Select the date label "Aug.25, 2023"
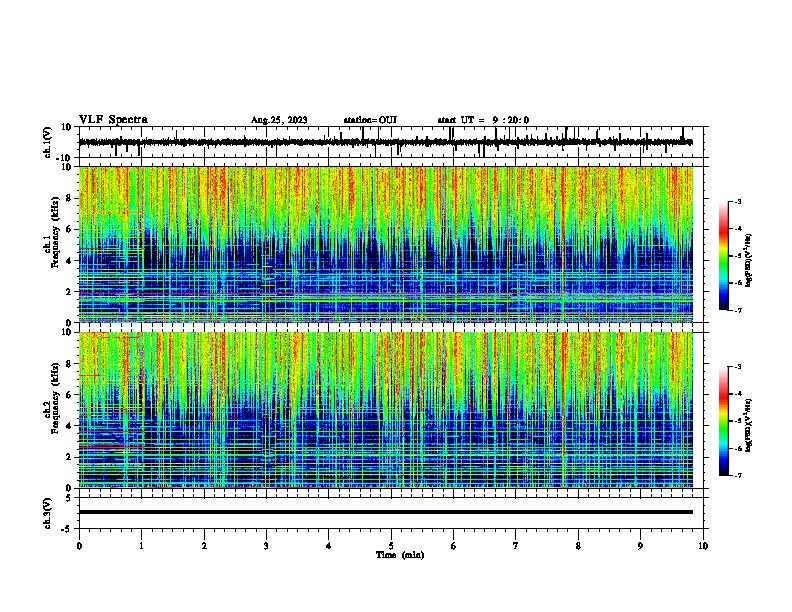Viewport: 792px width, 612px height. coord(279,120)
